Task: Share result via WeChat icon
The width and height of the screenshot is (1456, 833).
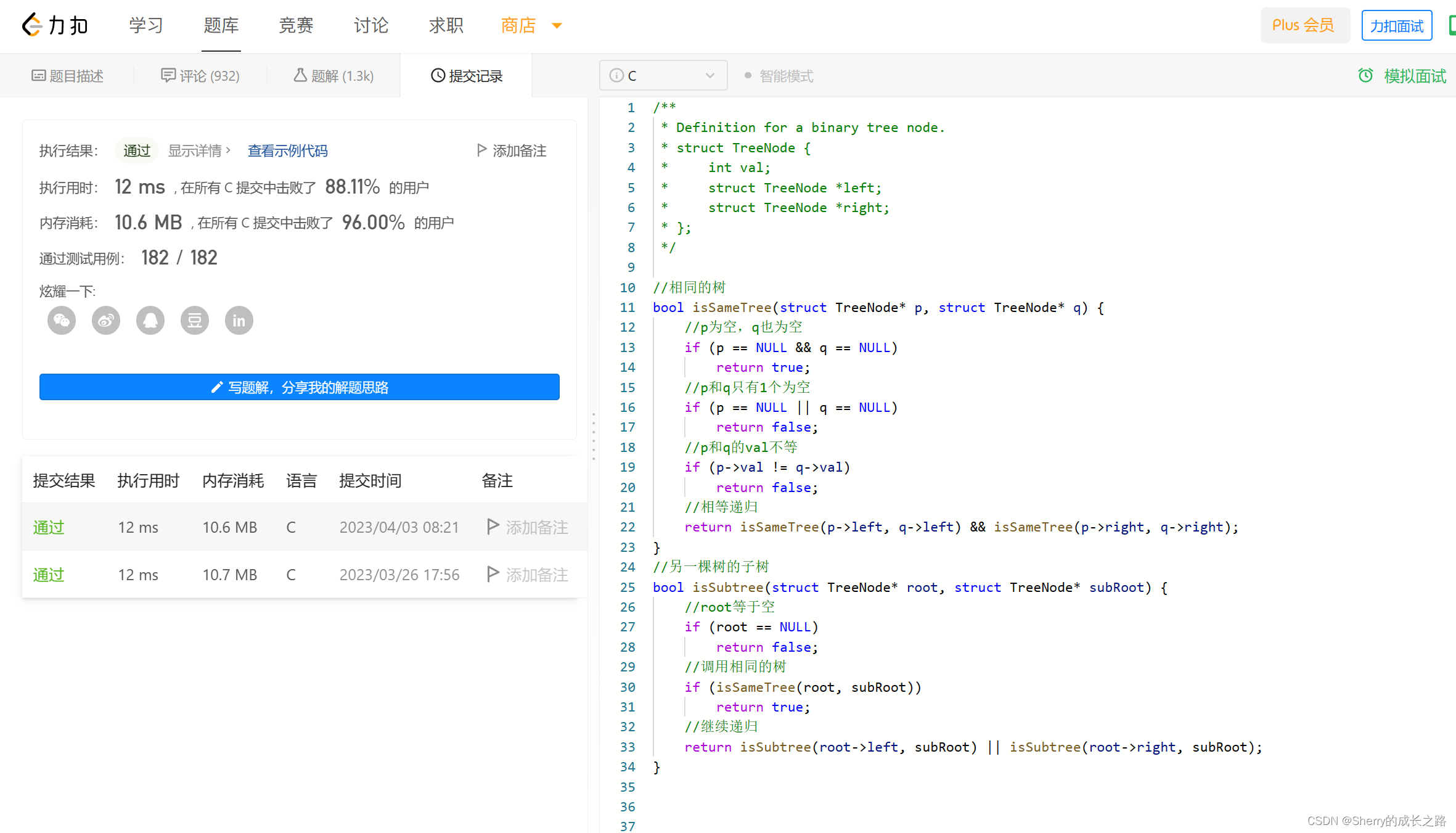Action: point(62,321)
